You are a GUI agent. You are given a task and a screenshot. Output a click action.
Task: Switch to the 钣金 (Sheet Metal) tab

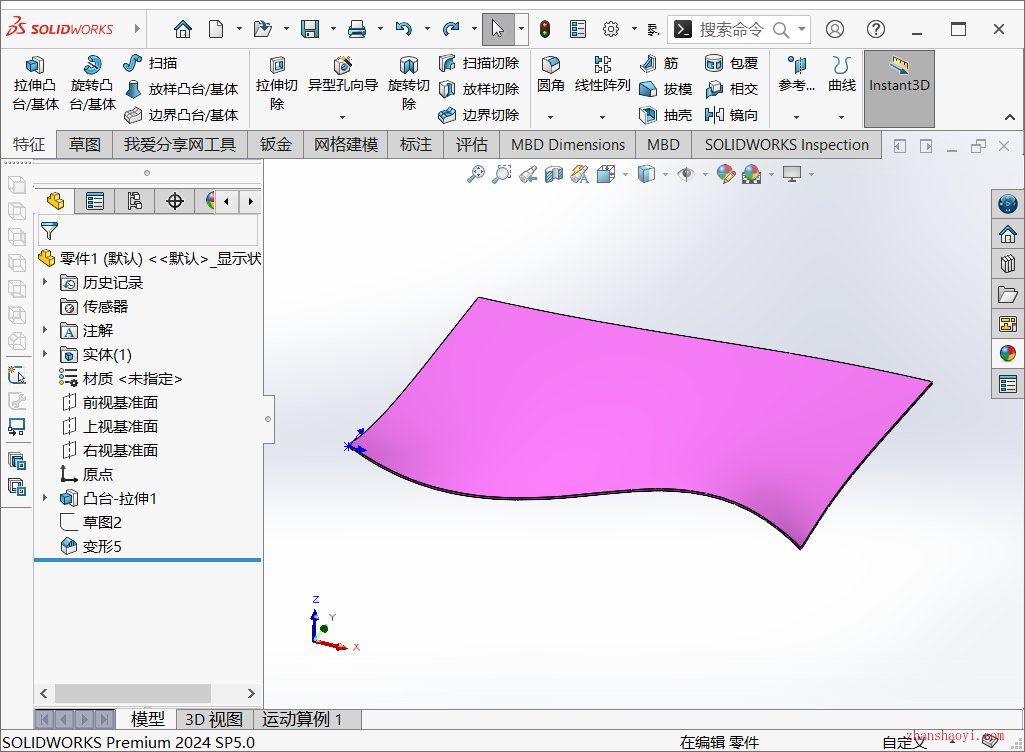tap(276, 145)
